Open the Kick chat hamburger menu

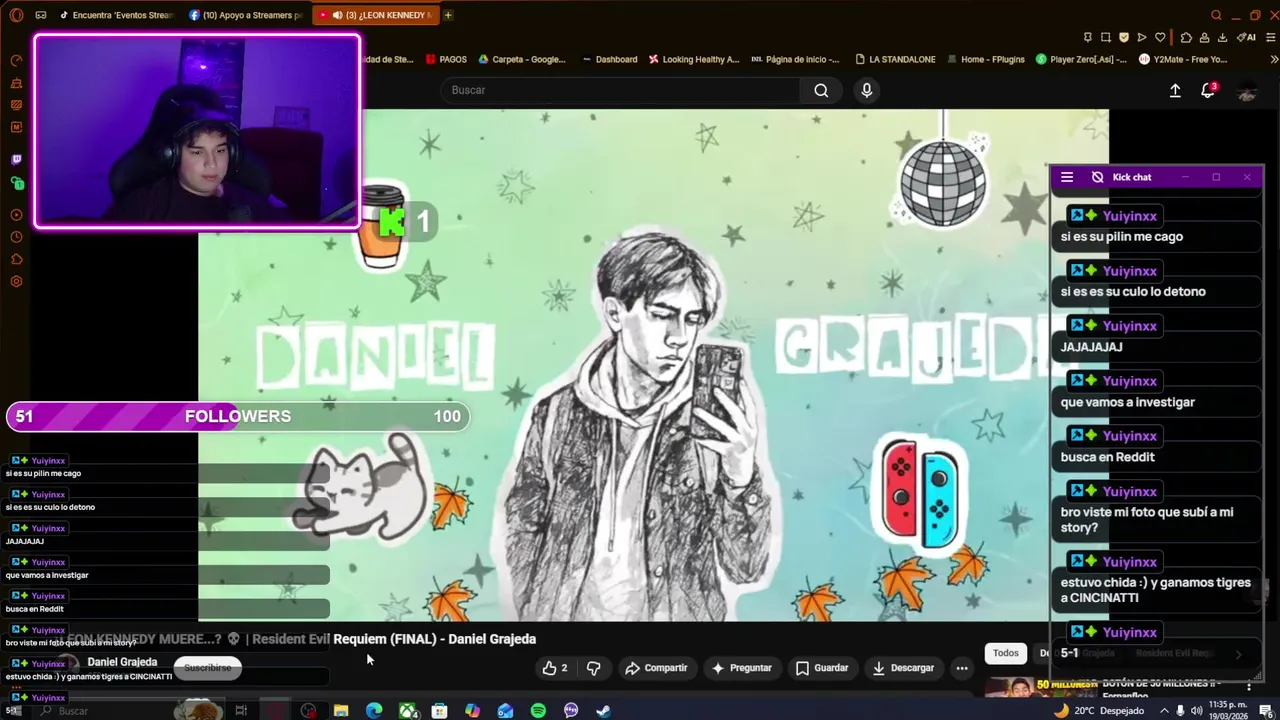(x=1067, y=177)
